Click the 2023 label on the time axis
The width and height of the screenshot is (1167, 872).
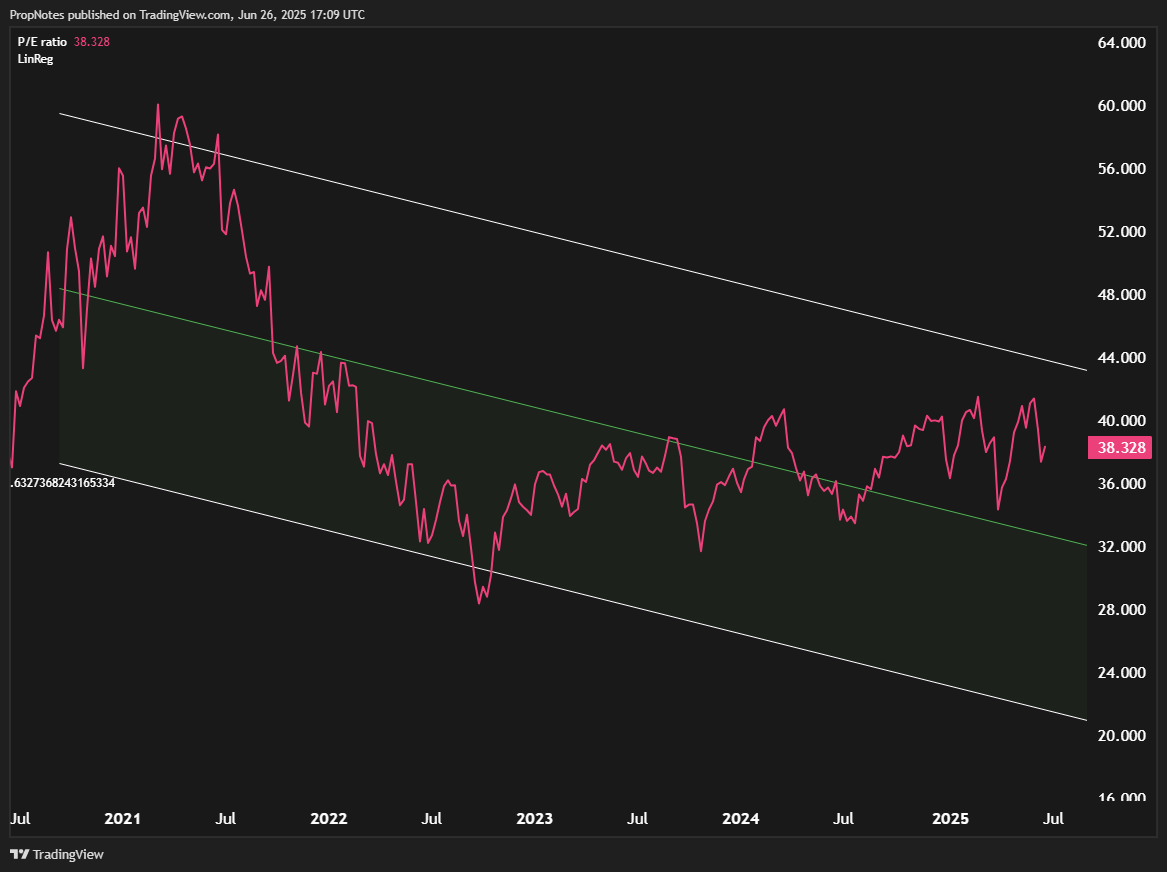535,818
